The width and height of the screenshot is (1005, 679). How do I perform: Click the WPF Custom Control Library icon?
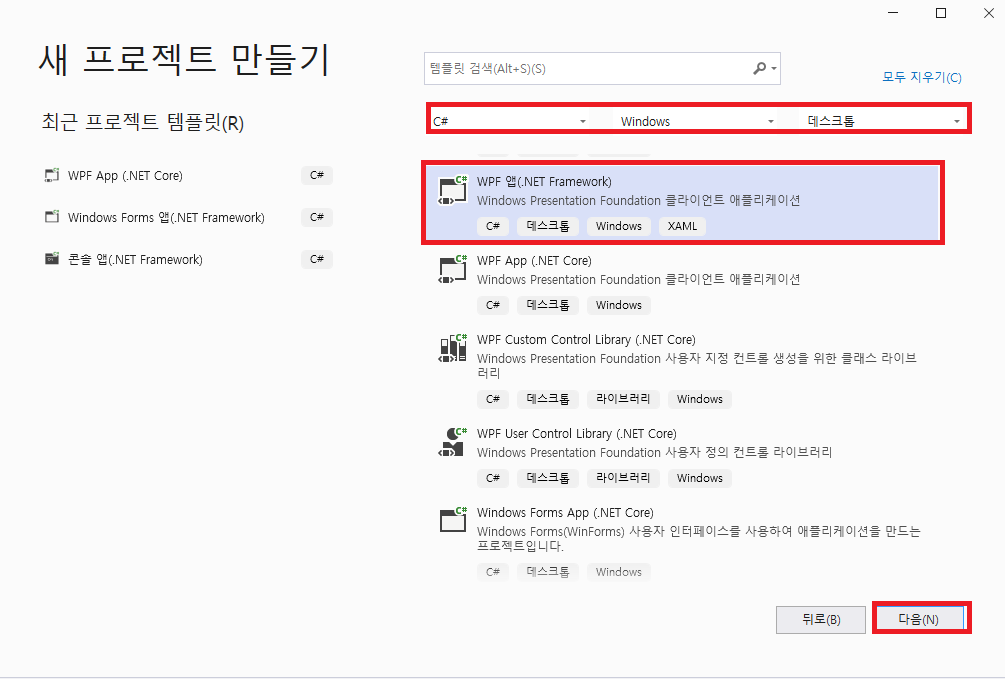[453, 348]
